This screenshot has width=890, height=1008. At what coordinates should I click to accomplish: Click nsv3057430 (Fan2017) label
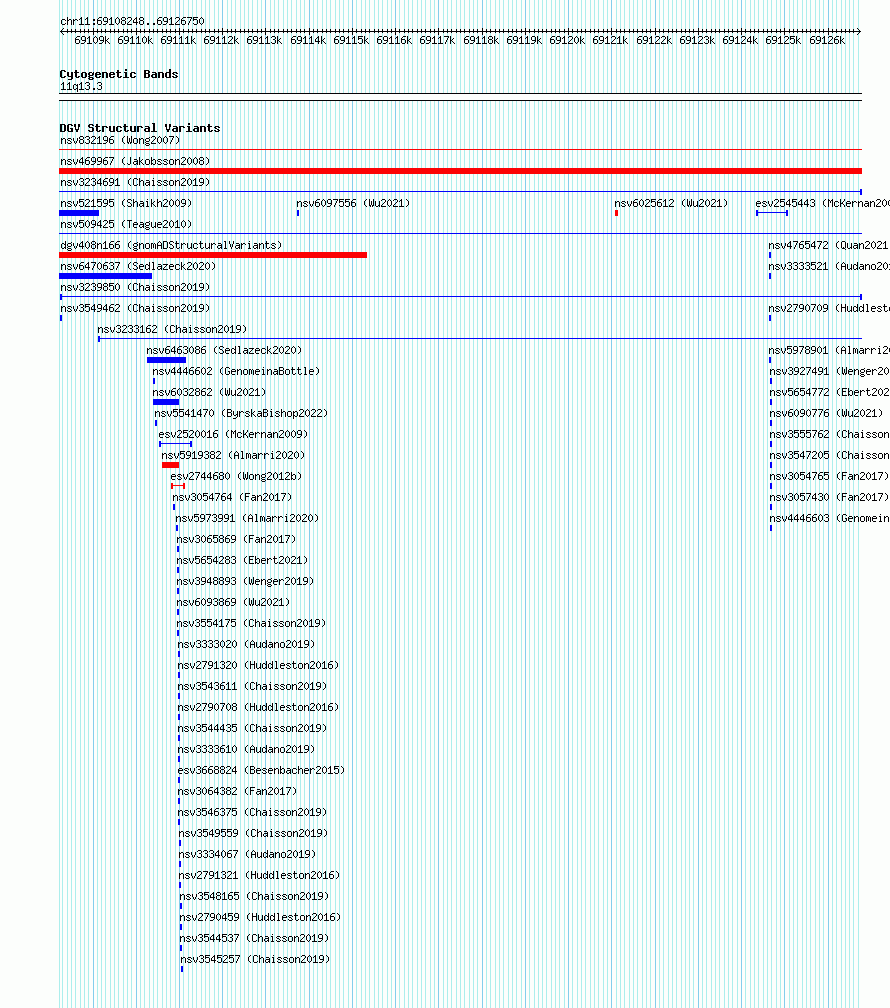[x=830, y=498]
